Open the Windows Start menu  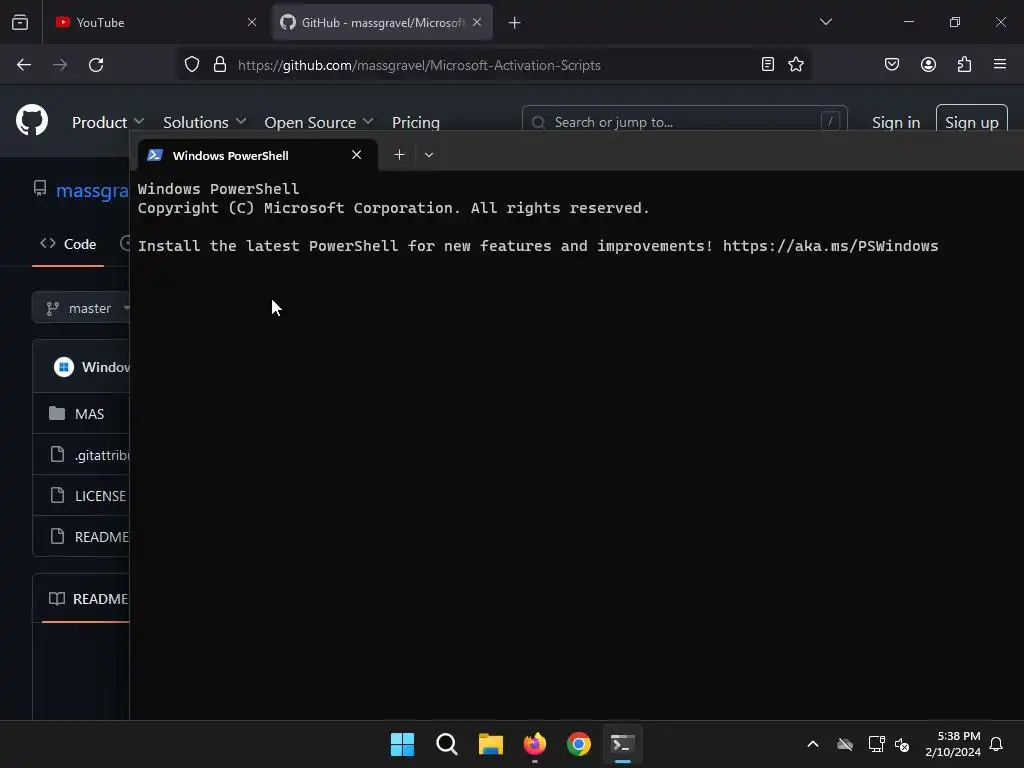click(x=402, y=744)
